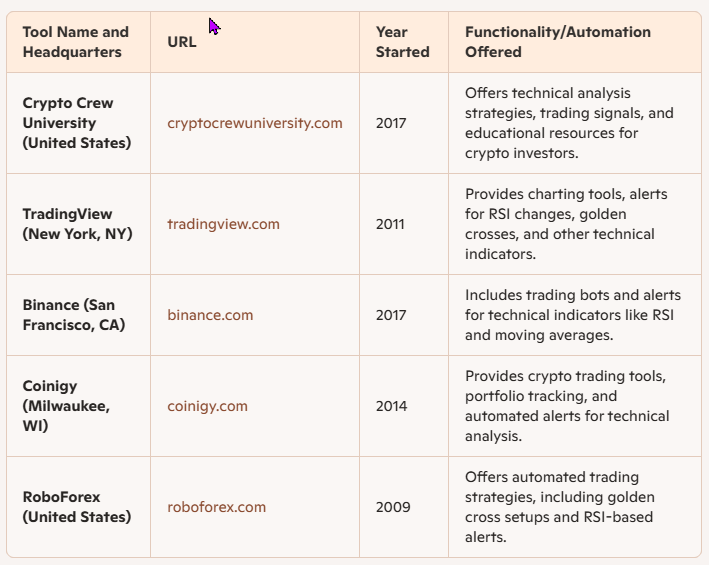709x565 pixels.
Task: Follow the coinigy.com link
Action: point(208,406)
